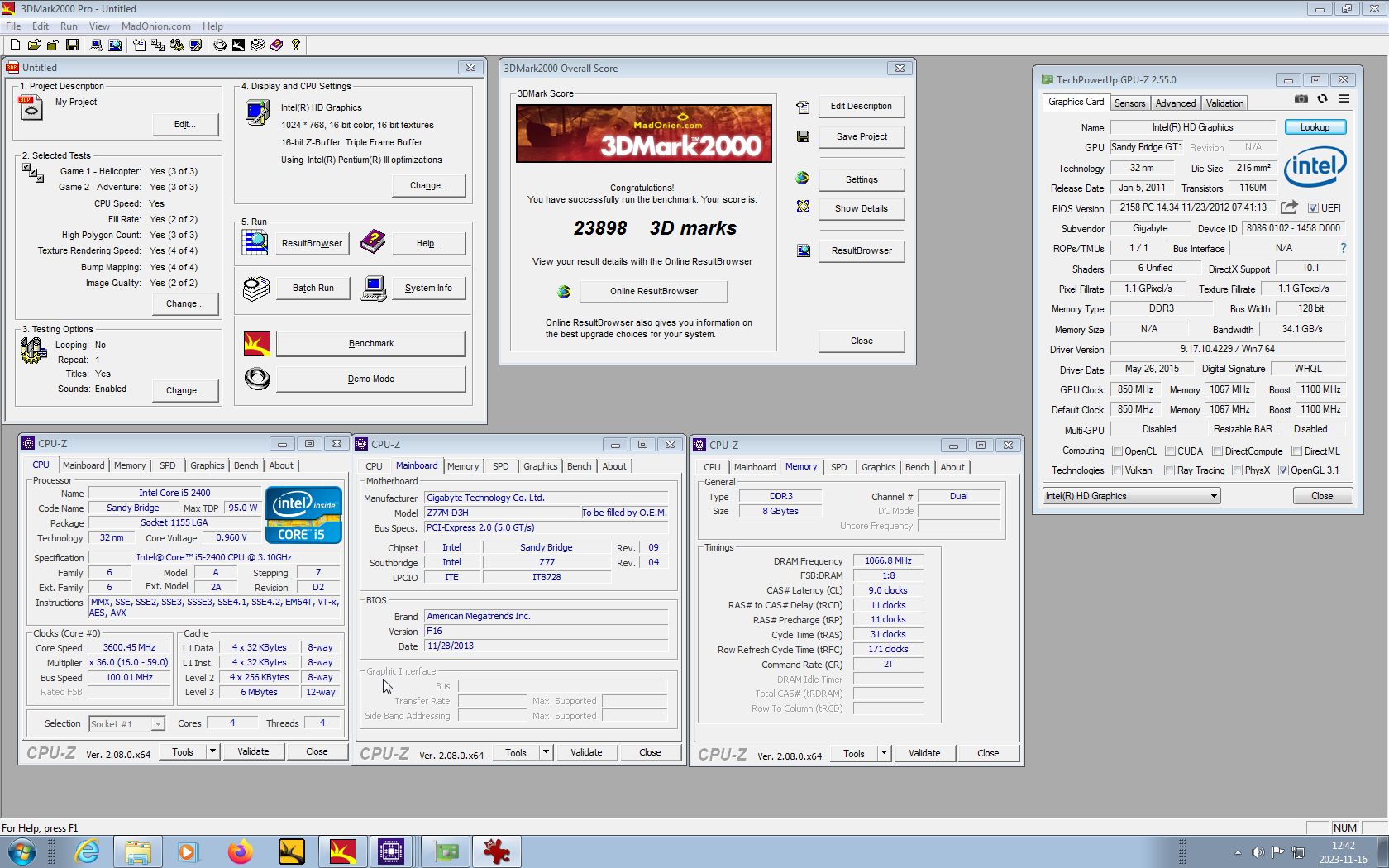Switch to the Advanced tab in GPU-Z

pyautogui.click(x=1175, y=103)
